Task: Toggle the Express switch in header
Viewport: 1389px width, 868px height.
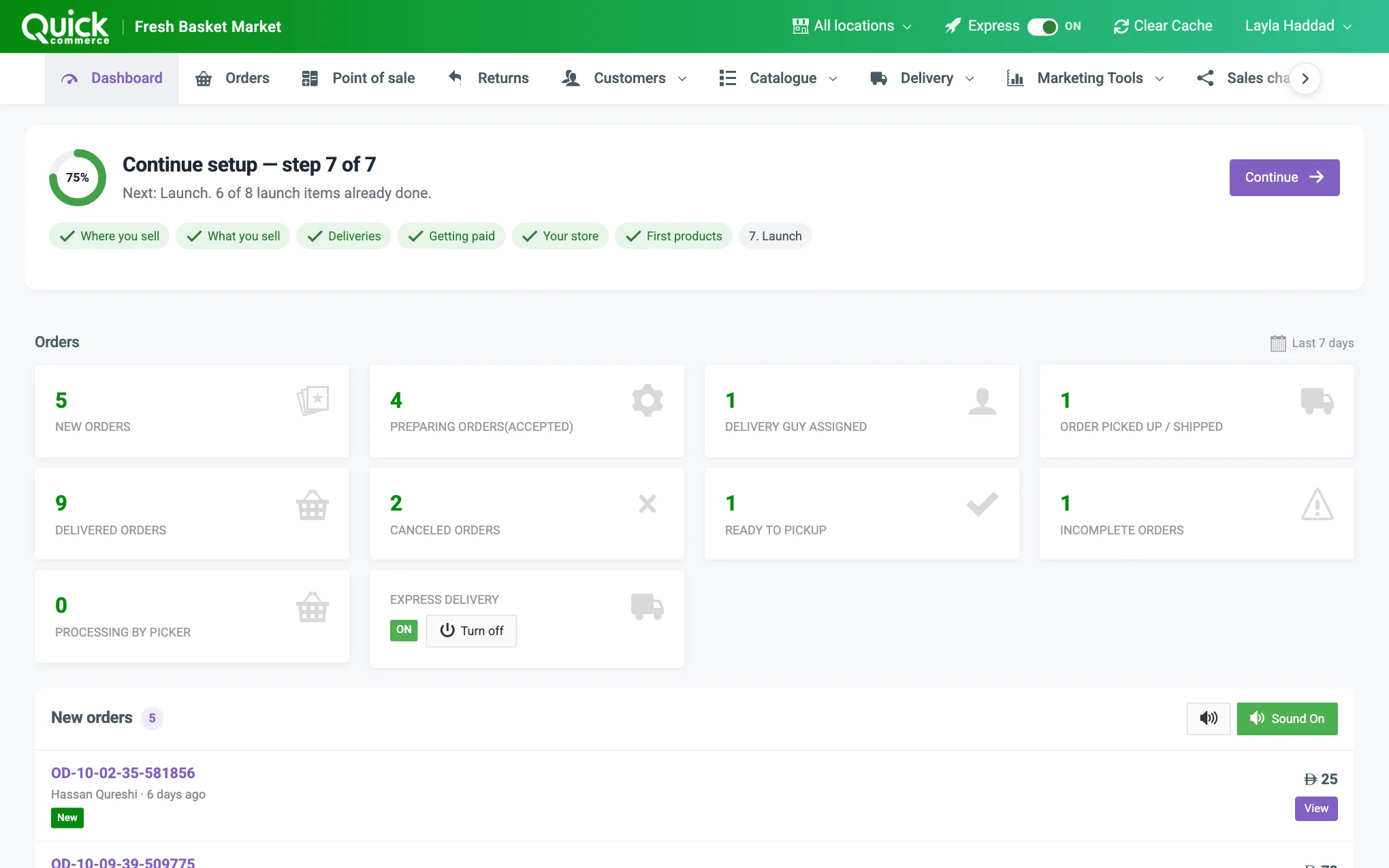Action: click(1042, 27)
